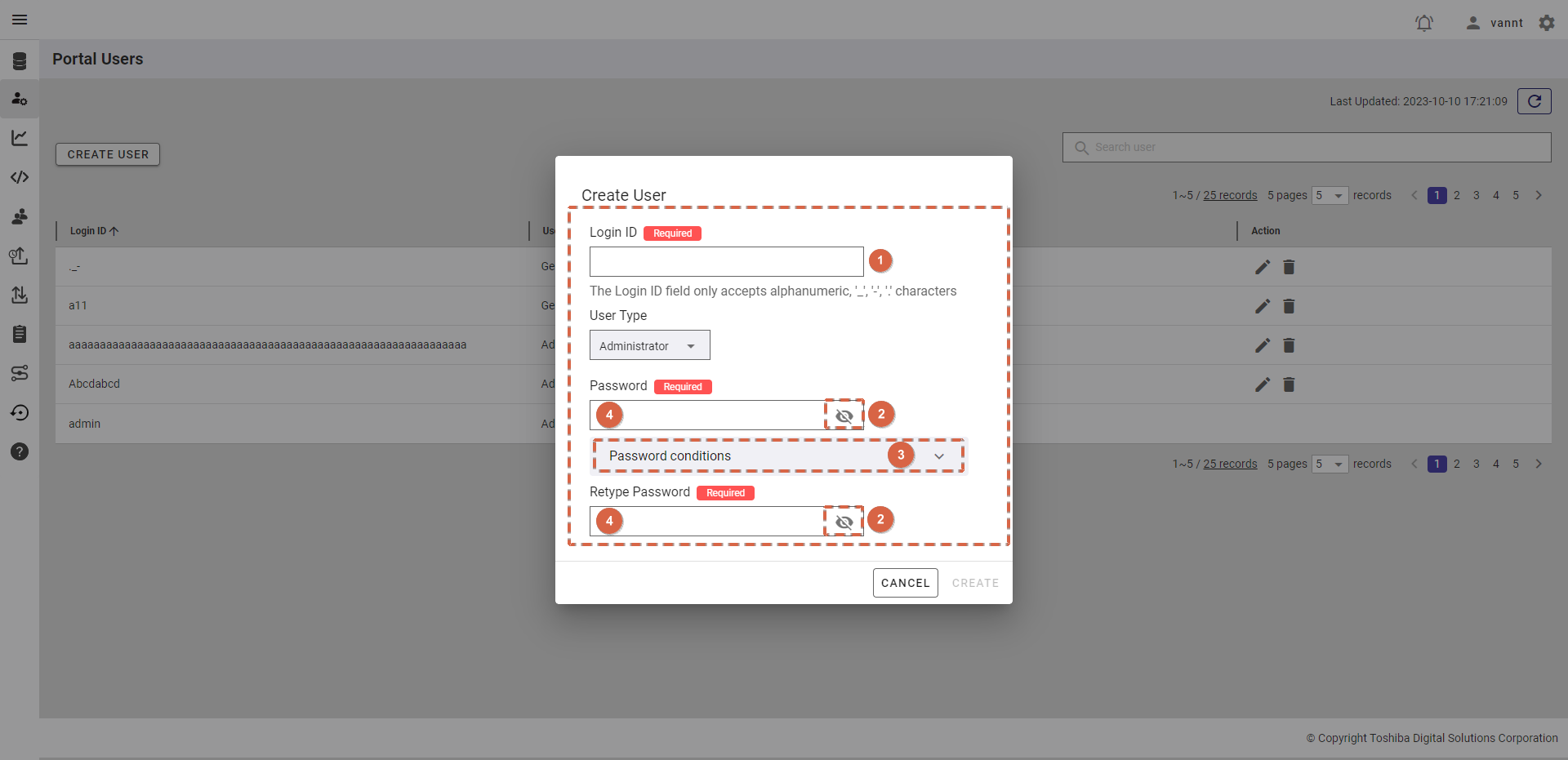Viewport: 1568px width, 760px height.
Task: Click the hamburger menu icon
Action: pos(20,20)
